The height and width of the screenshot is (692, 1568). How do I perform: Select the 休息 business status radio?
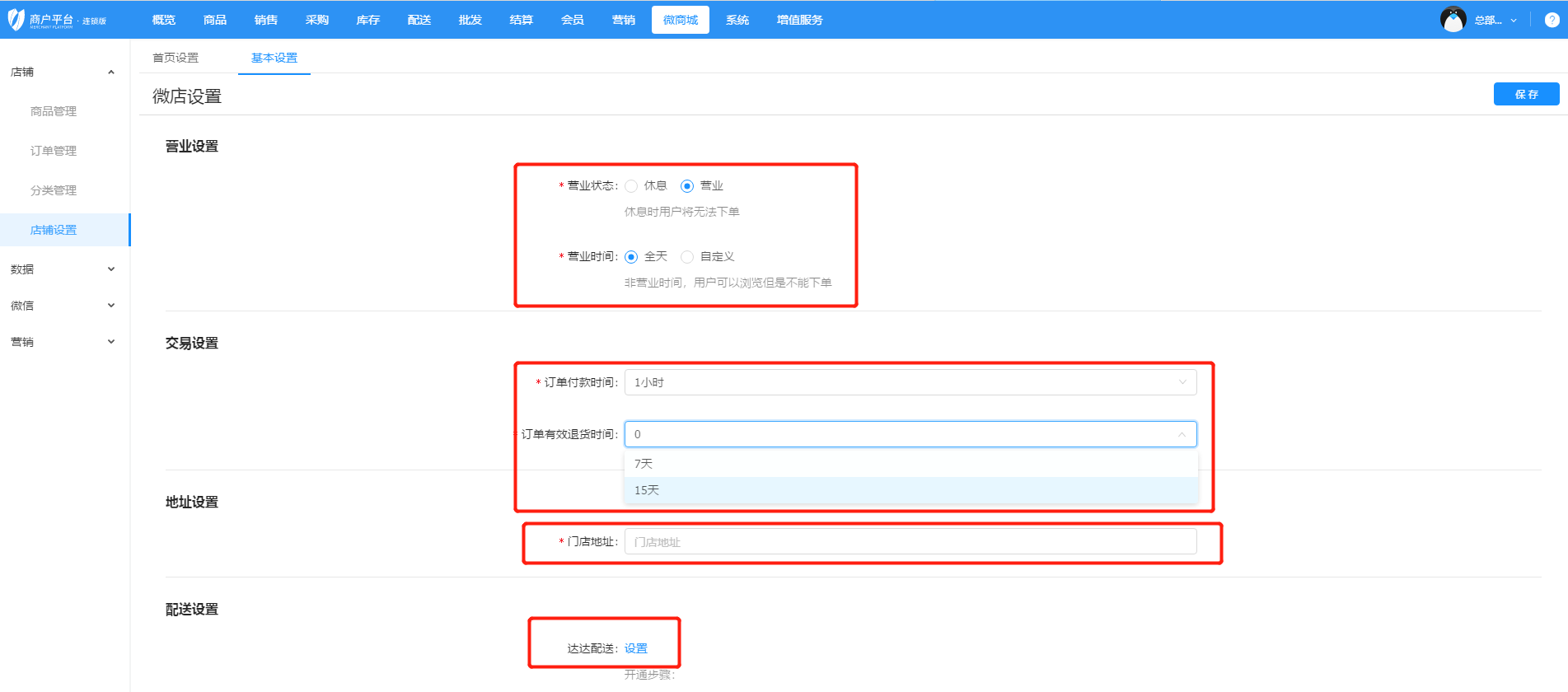coord(631,186)
